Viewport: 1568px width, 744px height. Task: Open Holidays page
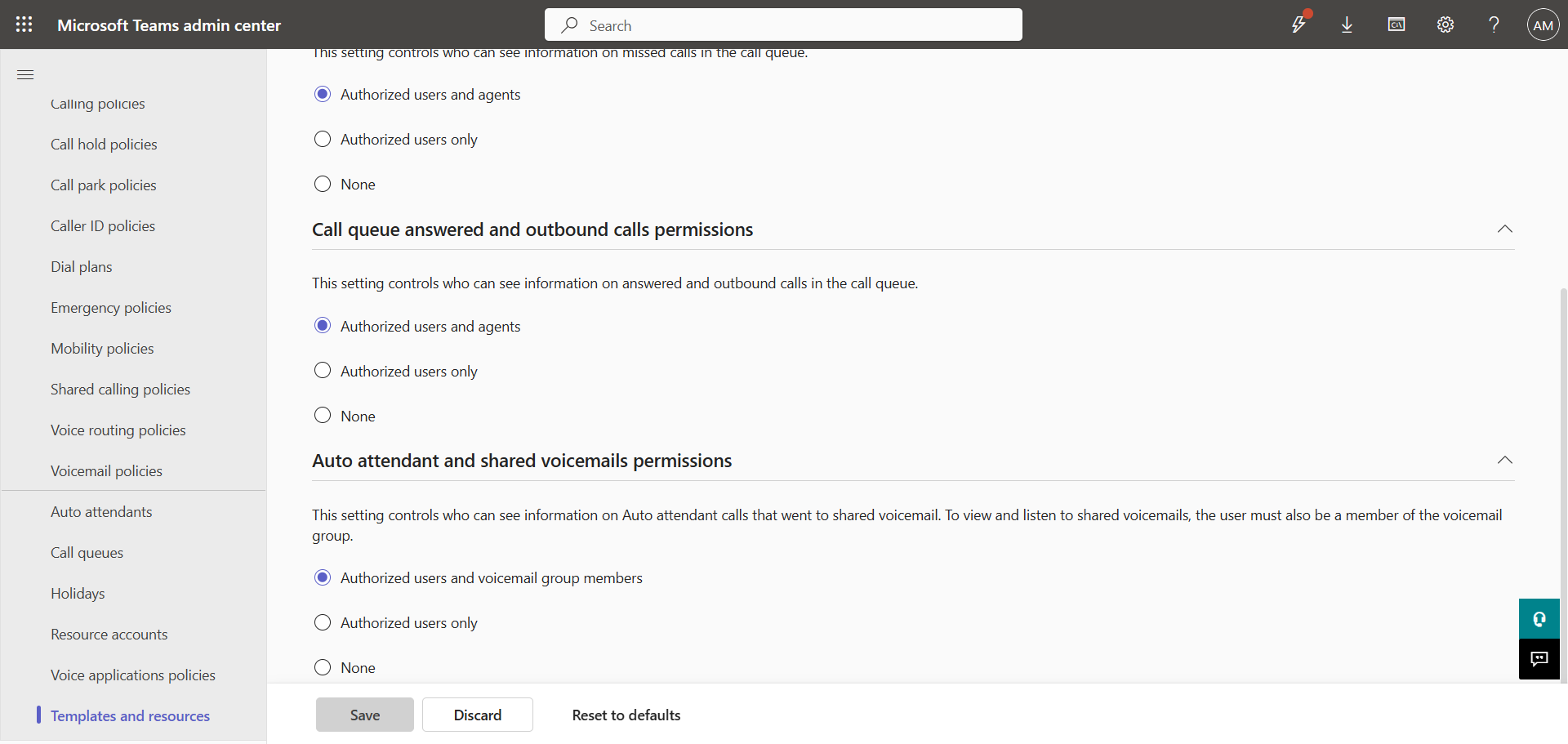coord(78,594)
